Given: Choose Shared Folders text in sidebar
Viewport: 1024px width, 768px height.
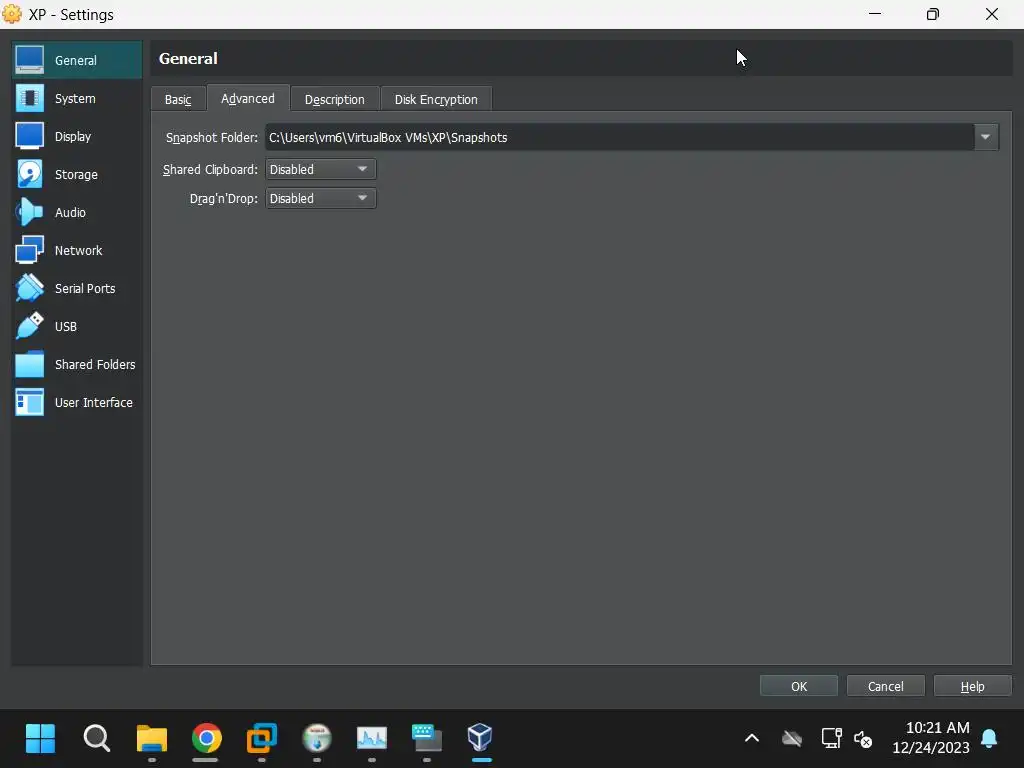Looking at the screenshot, I should point(95,364).
